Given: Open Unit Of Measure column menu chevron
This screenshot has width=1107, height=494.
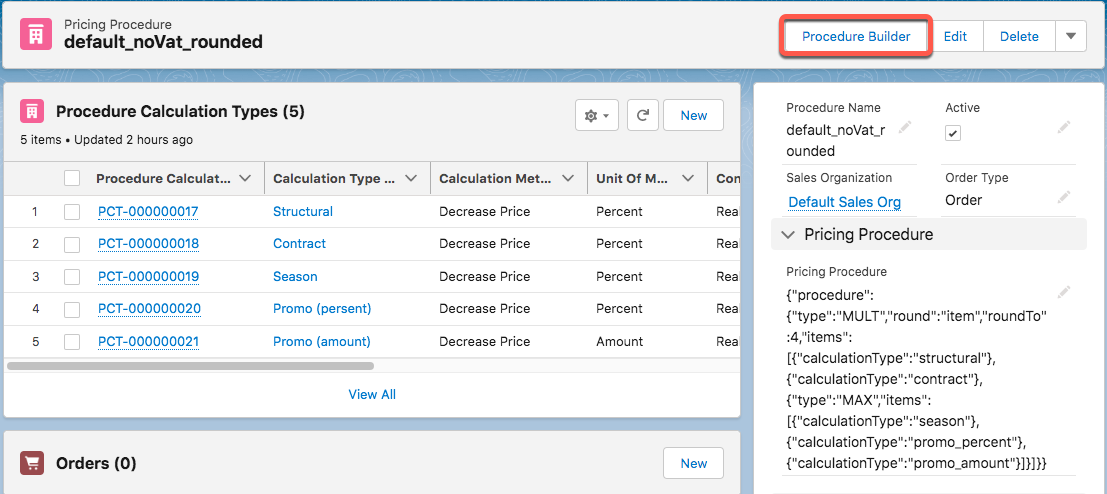Looking at the screenshot, I should (x=688, y=179).
